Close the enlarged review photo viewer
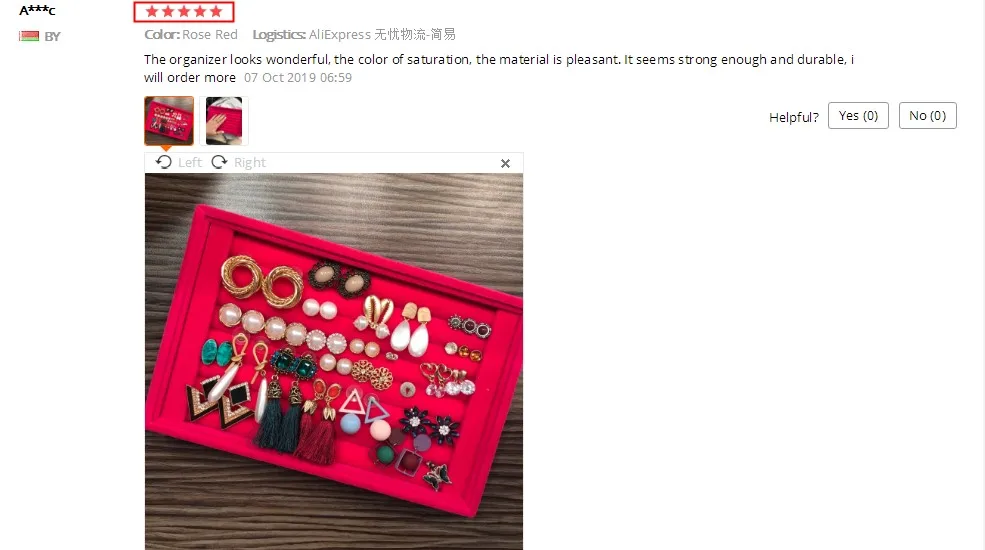This screenshot has height=550, width=985. 505,163
